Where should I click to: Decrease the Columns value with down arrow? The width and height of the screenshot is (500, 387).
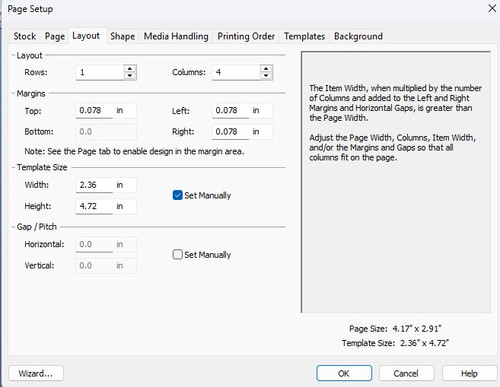click(266, 76)
